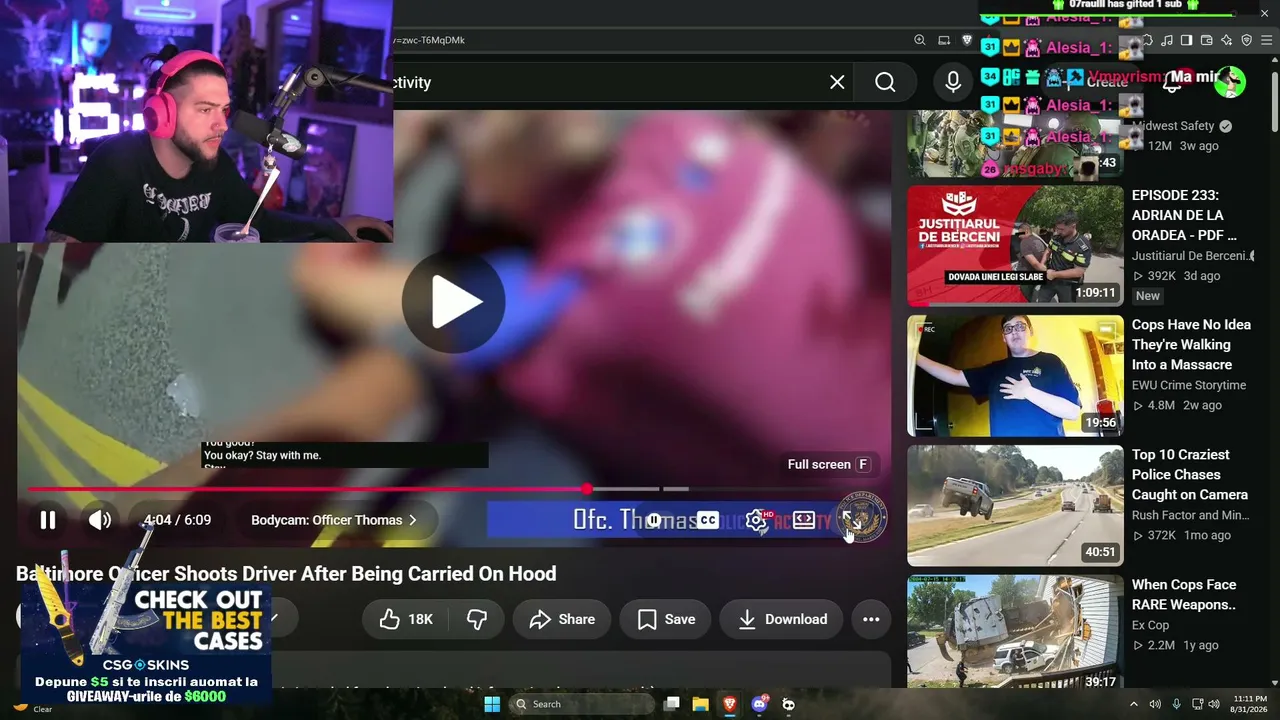Open the Bodycam: Officer Thomas chapter list

point(334,520)
